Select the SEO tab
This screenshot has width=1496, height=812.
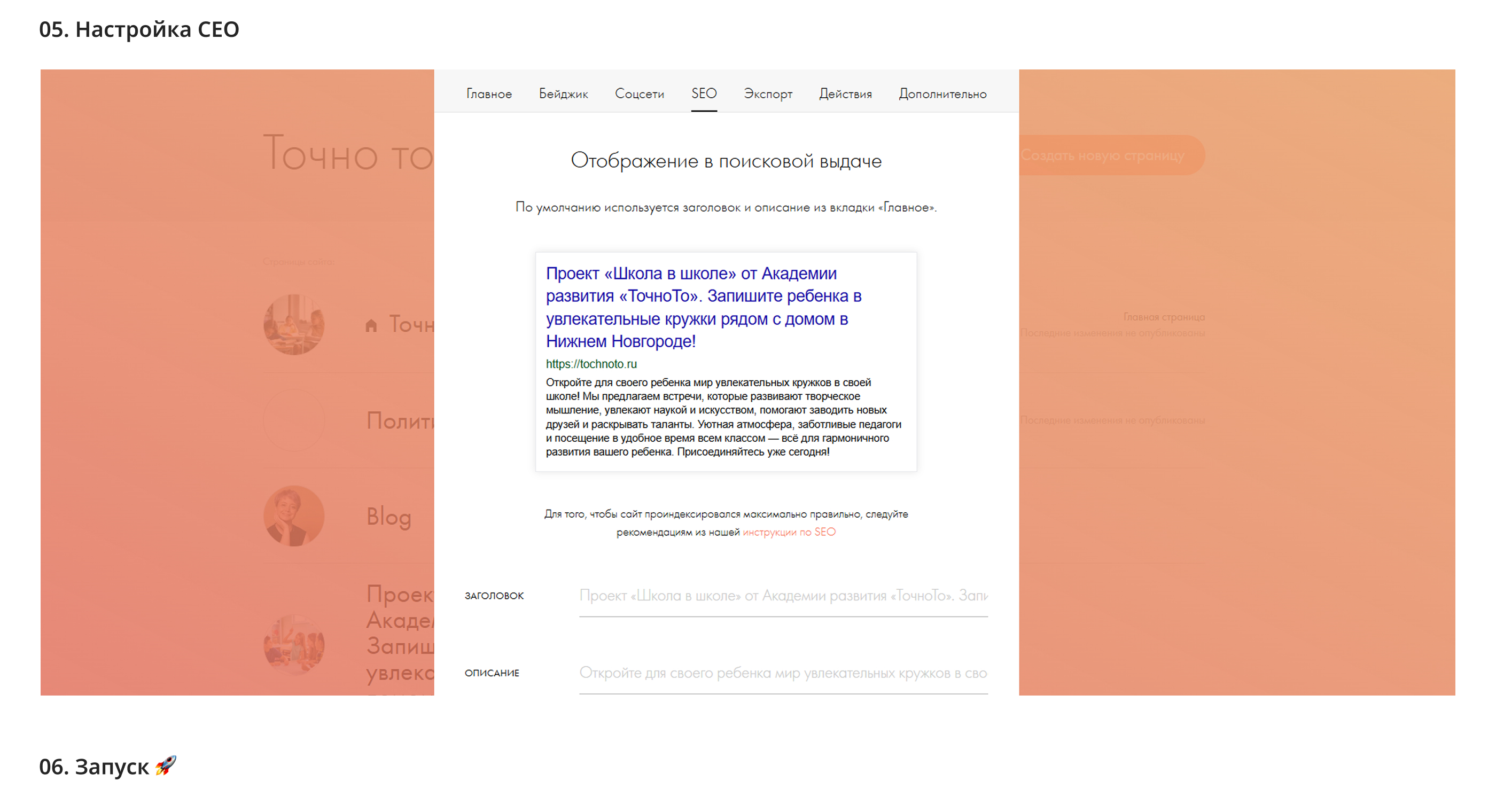click(x=703, y=93)
